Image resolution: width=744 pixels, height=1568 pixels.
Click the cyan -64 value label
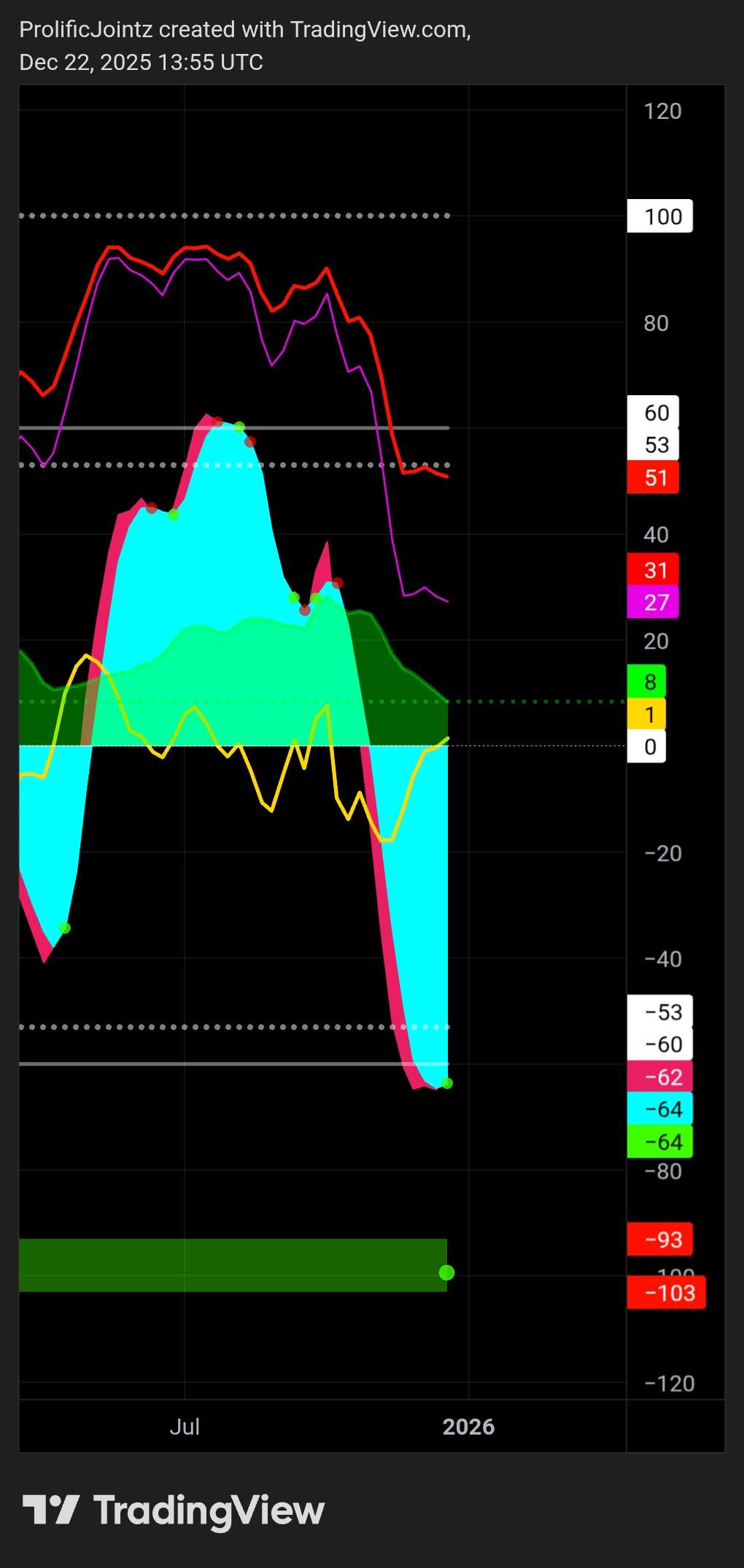659,1109
